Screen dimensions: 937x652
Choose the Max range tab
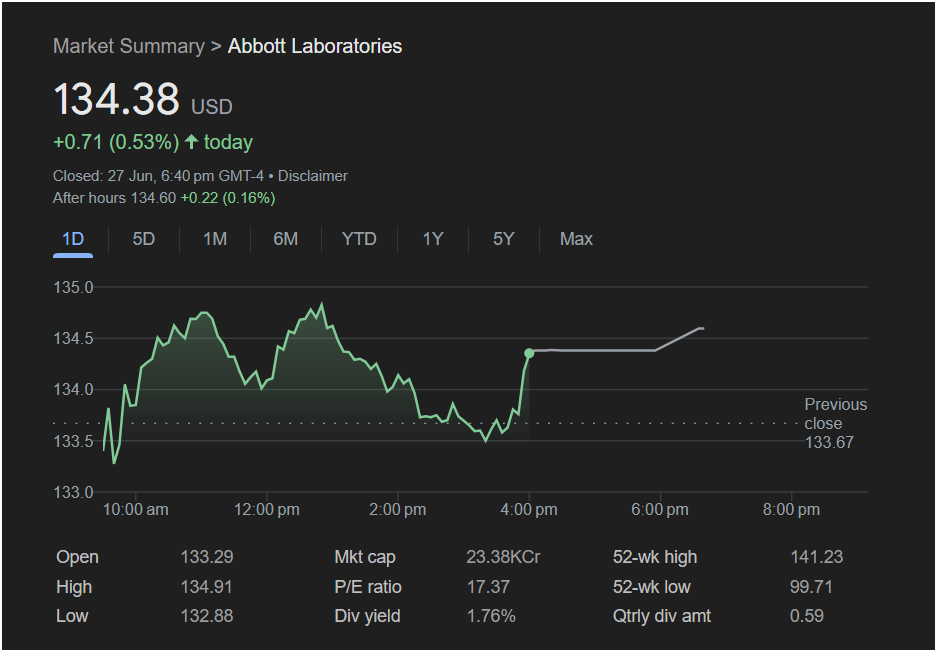(x=576, y=239)
